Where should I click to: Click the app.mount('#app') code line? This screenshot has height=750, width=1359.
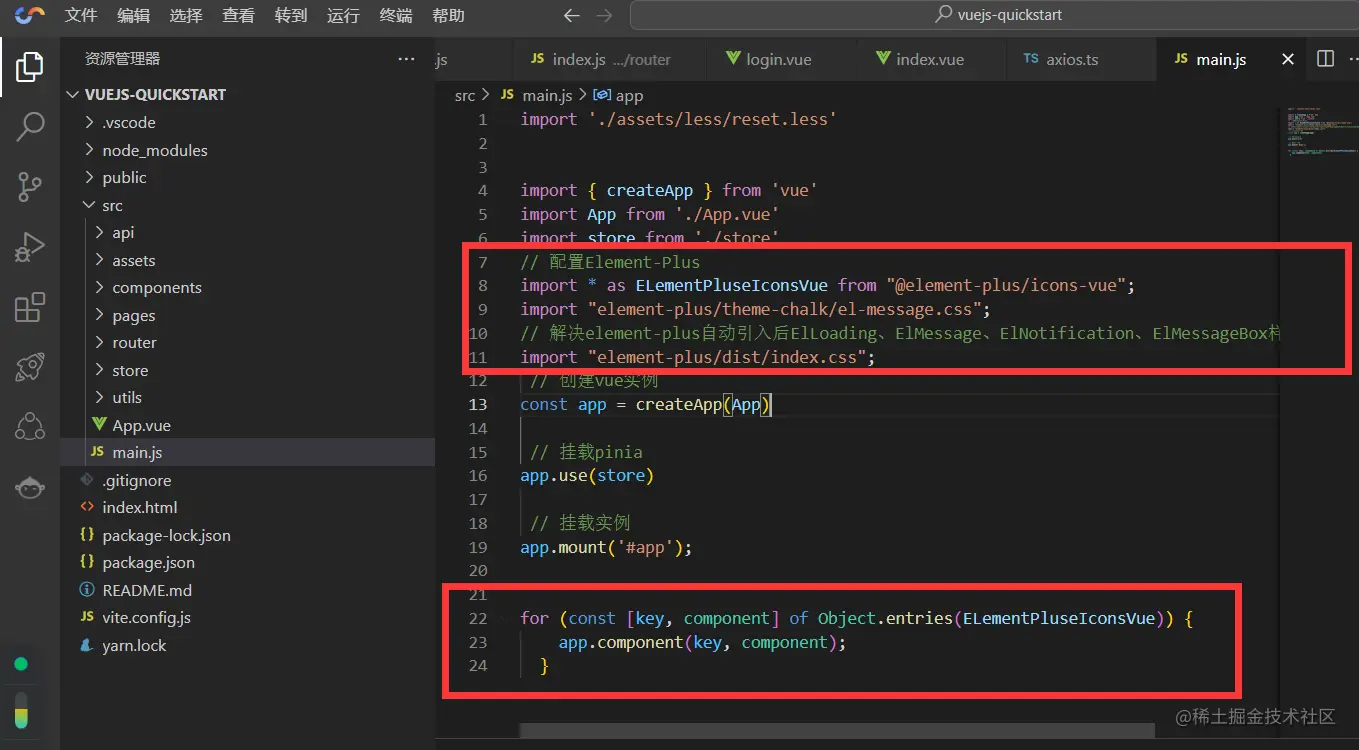click(x=606, y=547)
